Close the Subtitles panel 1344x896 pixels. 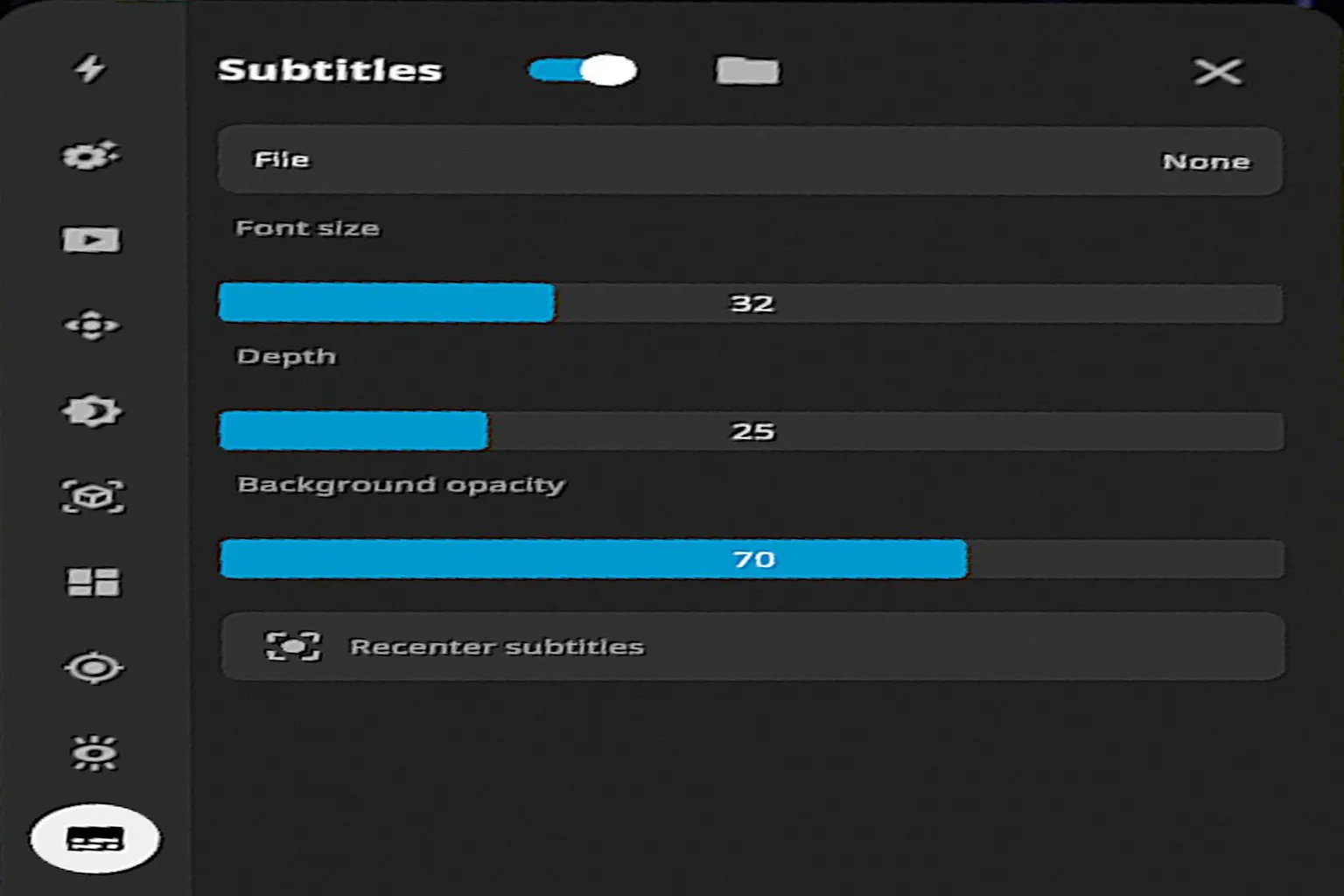[x=1218, y=72]
